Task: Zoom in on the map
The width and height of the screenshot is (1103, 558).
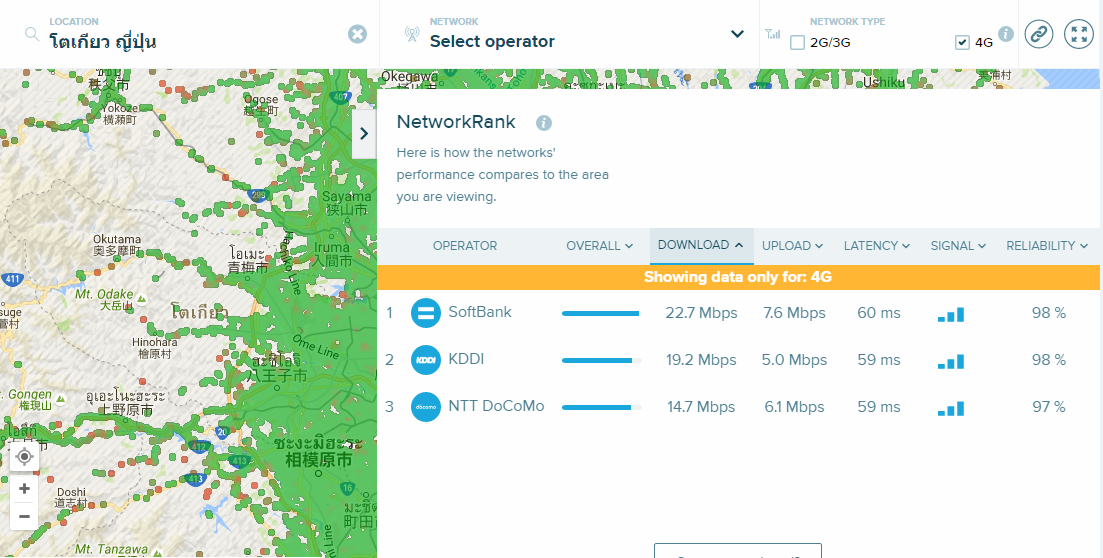Action: pyautogui.click(x=25, y=488)
